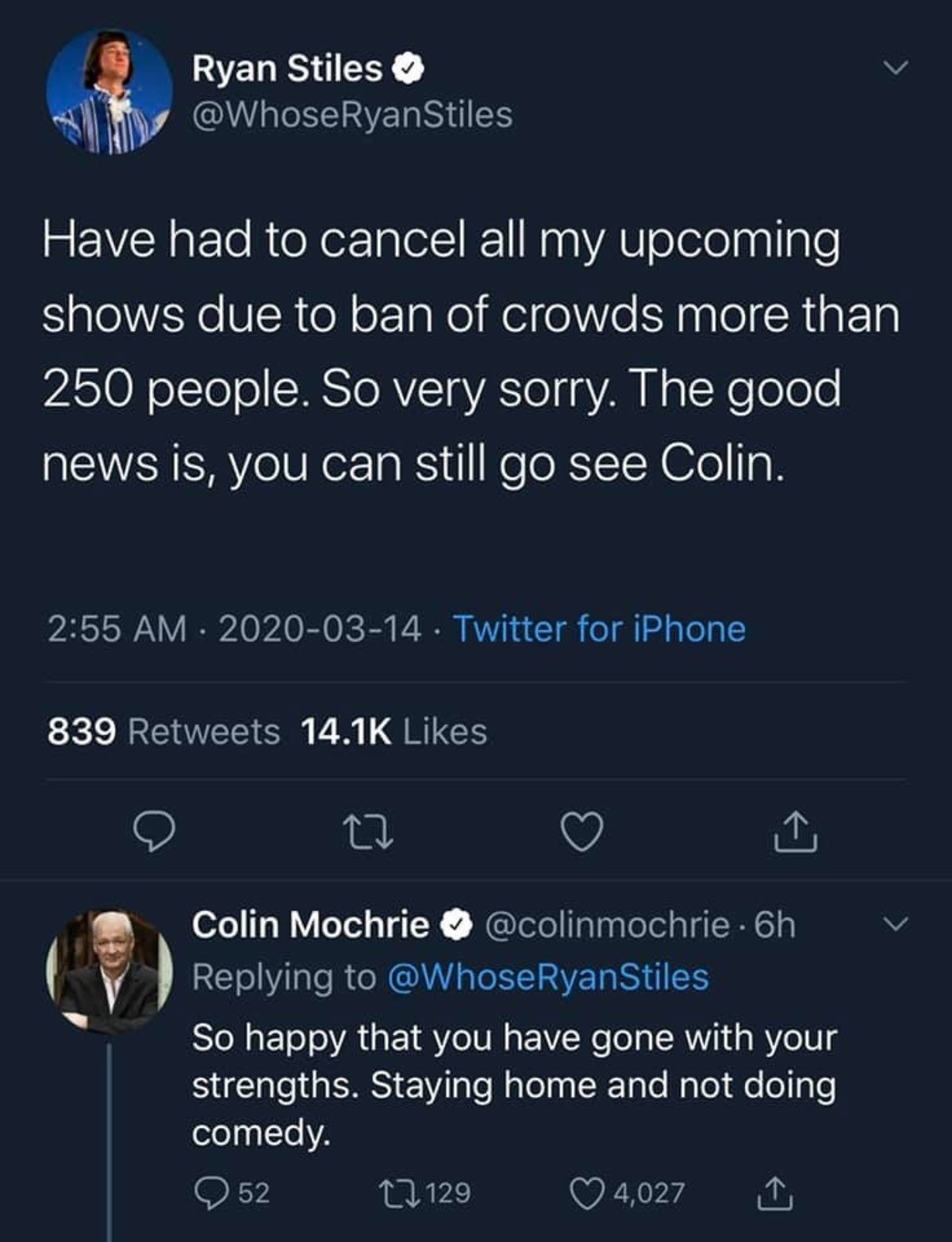Click the @colinmochrie handle
952x1242 pixels.
pos(606,925)
